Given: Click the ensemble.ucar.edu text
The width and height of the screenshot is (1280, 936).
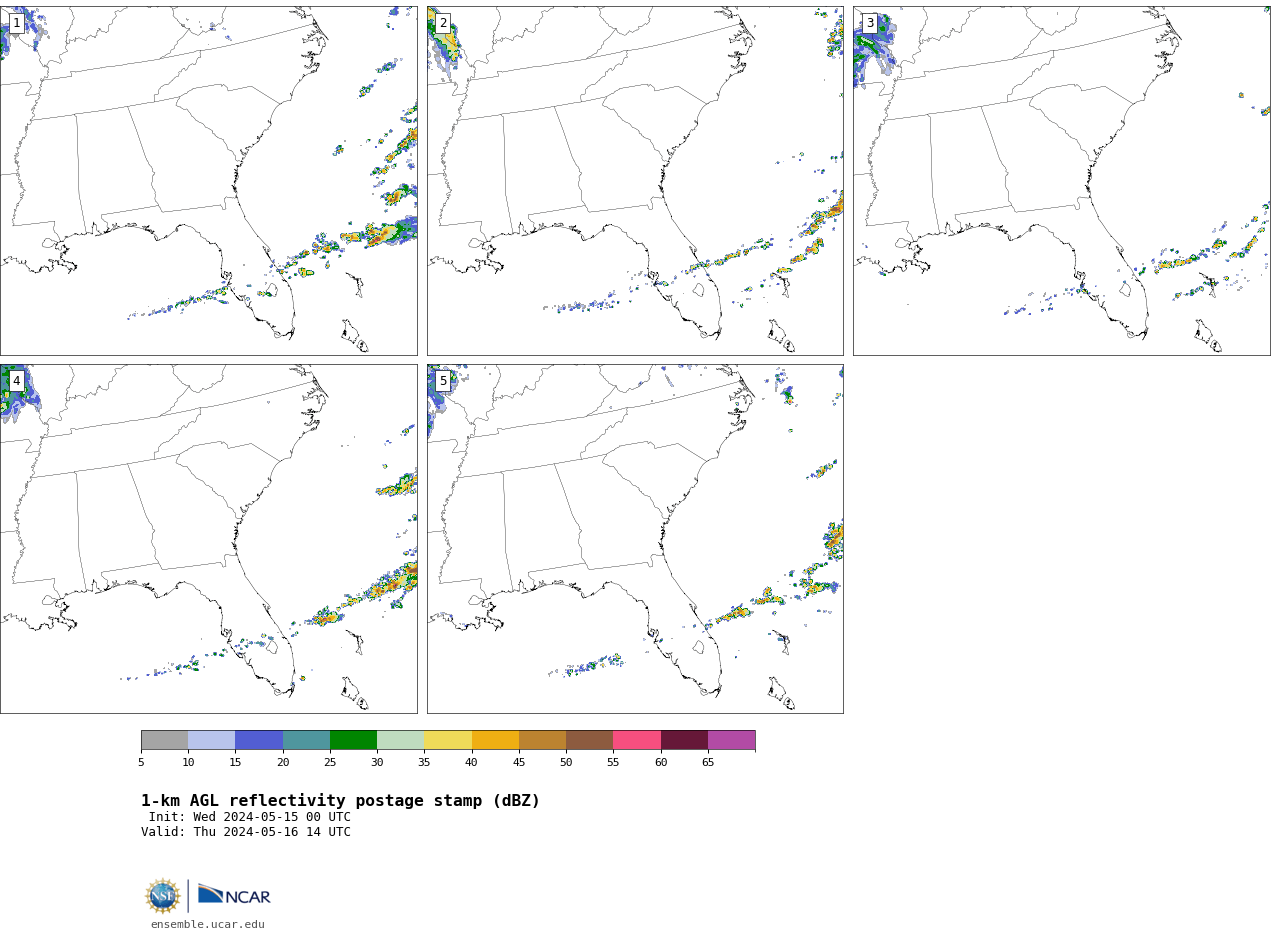Looking at the screenshot, I should [x=208, y=925].
